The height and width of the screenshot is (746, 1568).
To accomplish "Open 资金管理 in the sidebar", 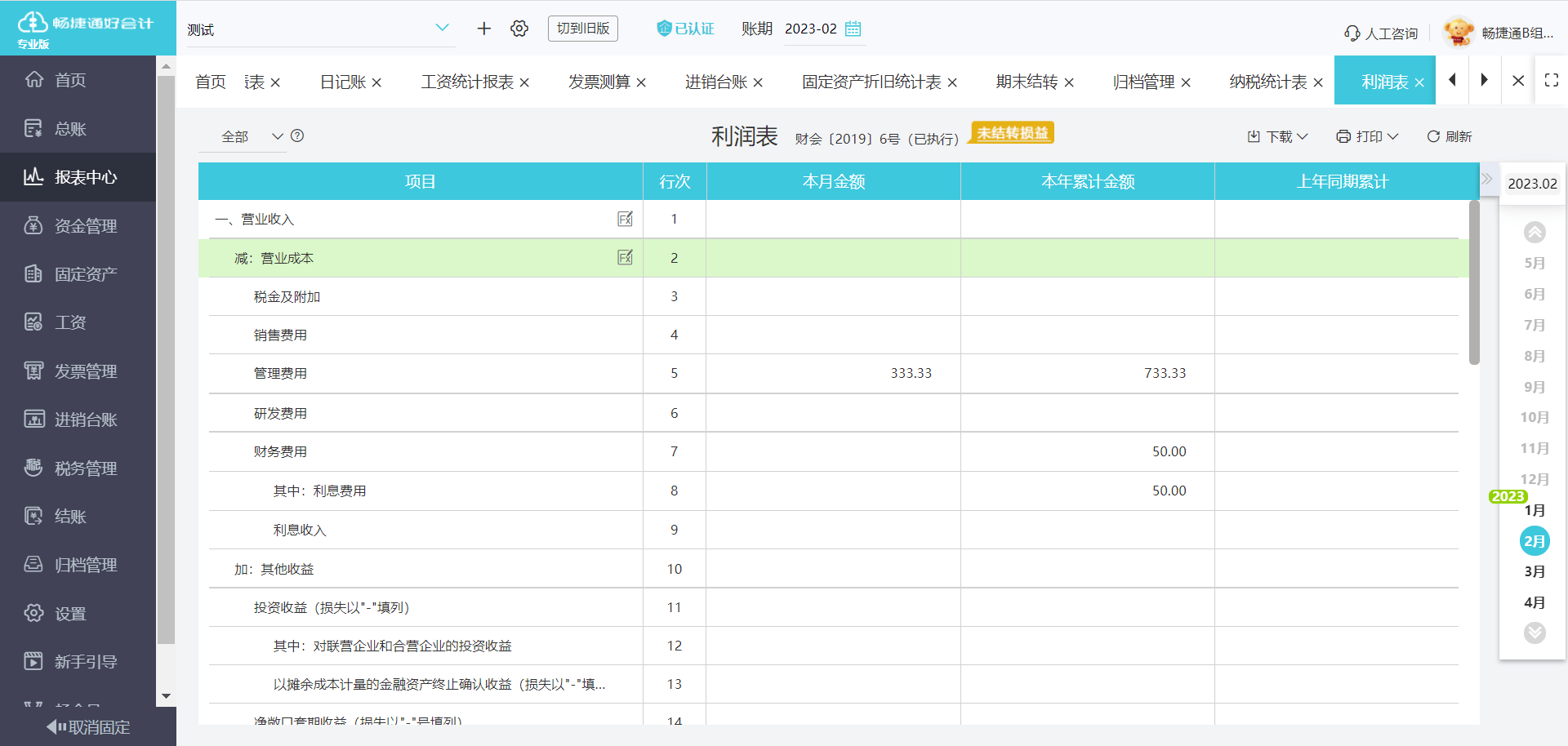I will pyautogui.click(x=85, y=226).
